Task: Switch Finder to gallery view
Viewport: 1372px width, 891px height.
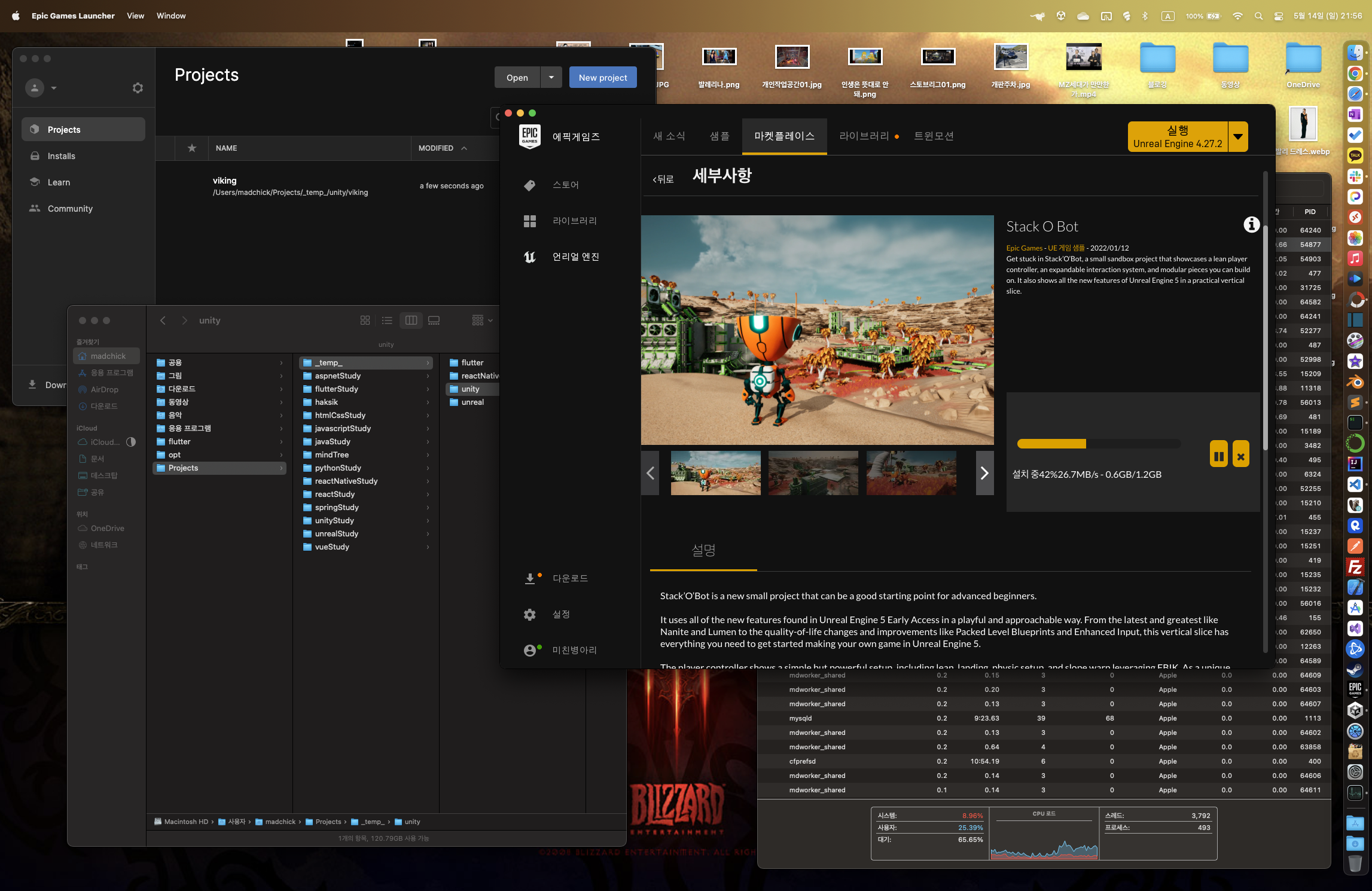Action: click(x=434, y=321)
